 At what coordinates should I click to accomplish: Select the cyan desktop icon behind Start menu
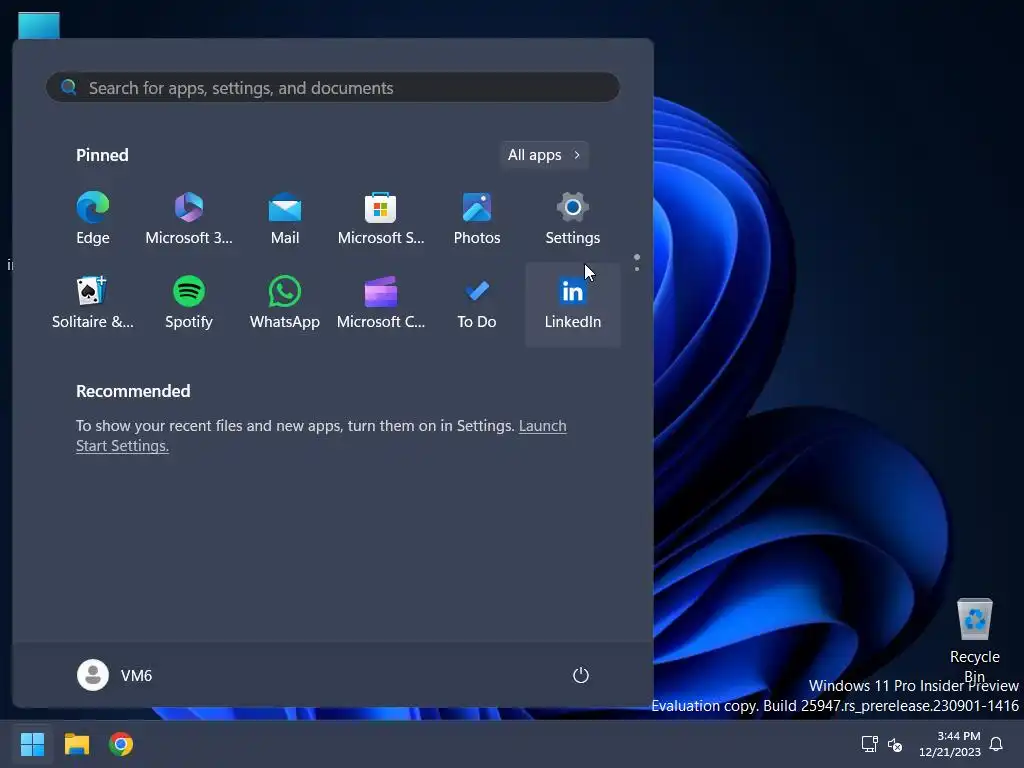[39, 25]
